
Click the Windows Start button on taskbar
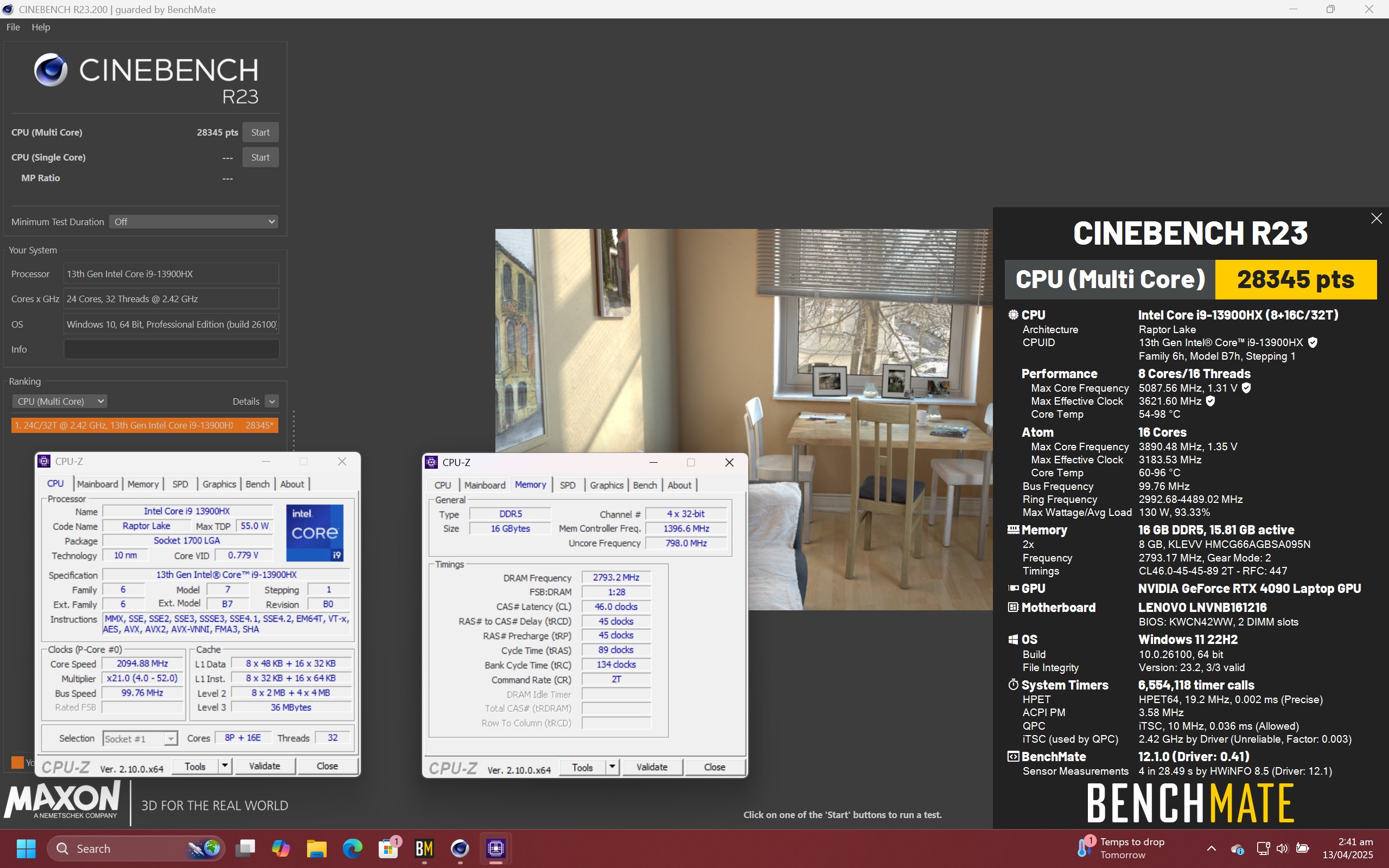[x=26, y=848]
